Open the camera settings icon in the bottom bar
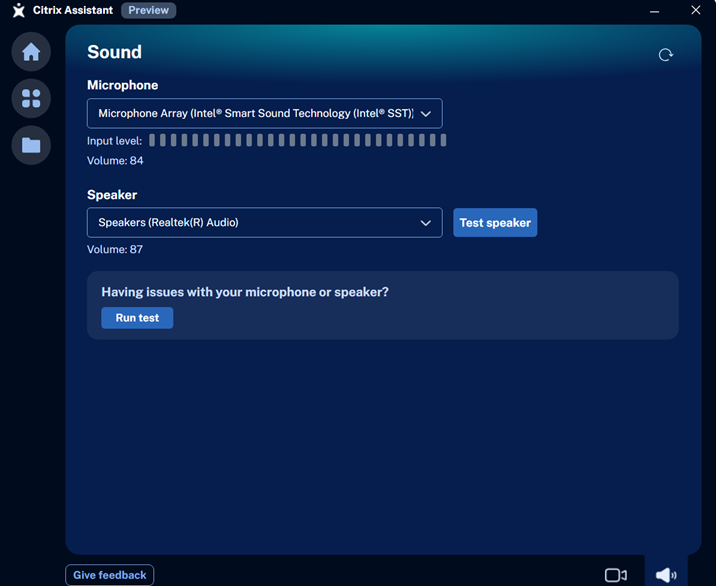 (x=616, y=575)
